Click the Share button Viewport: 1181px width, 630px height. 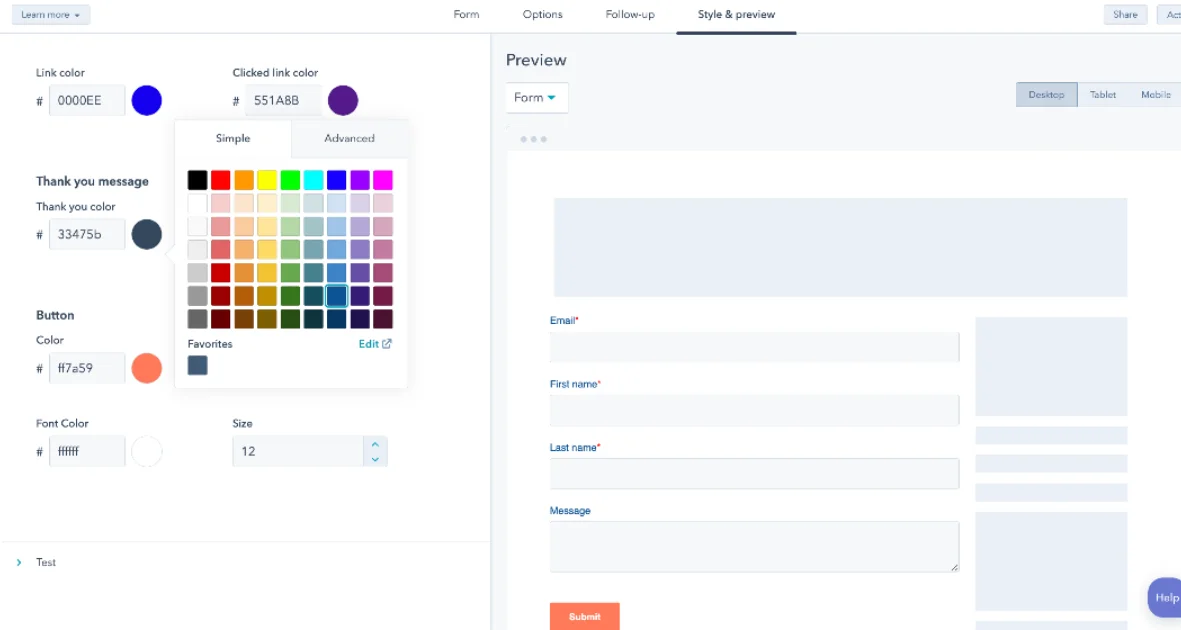[x=1125, y=14]
